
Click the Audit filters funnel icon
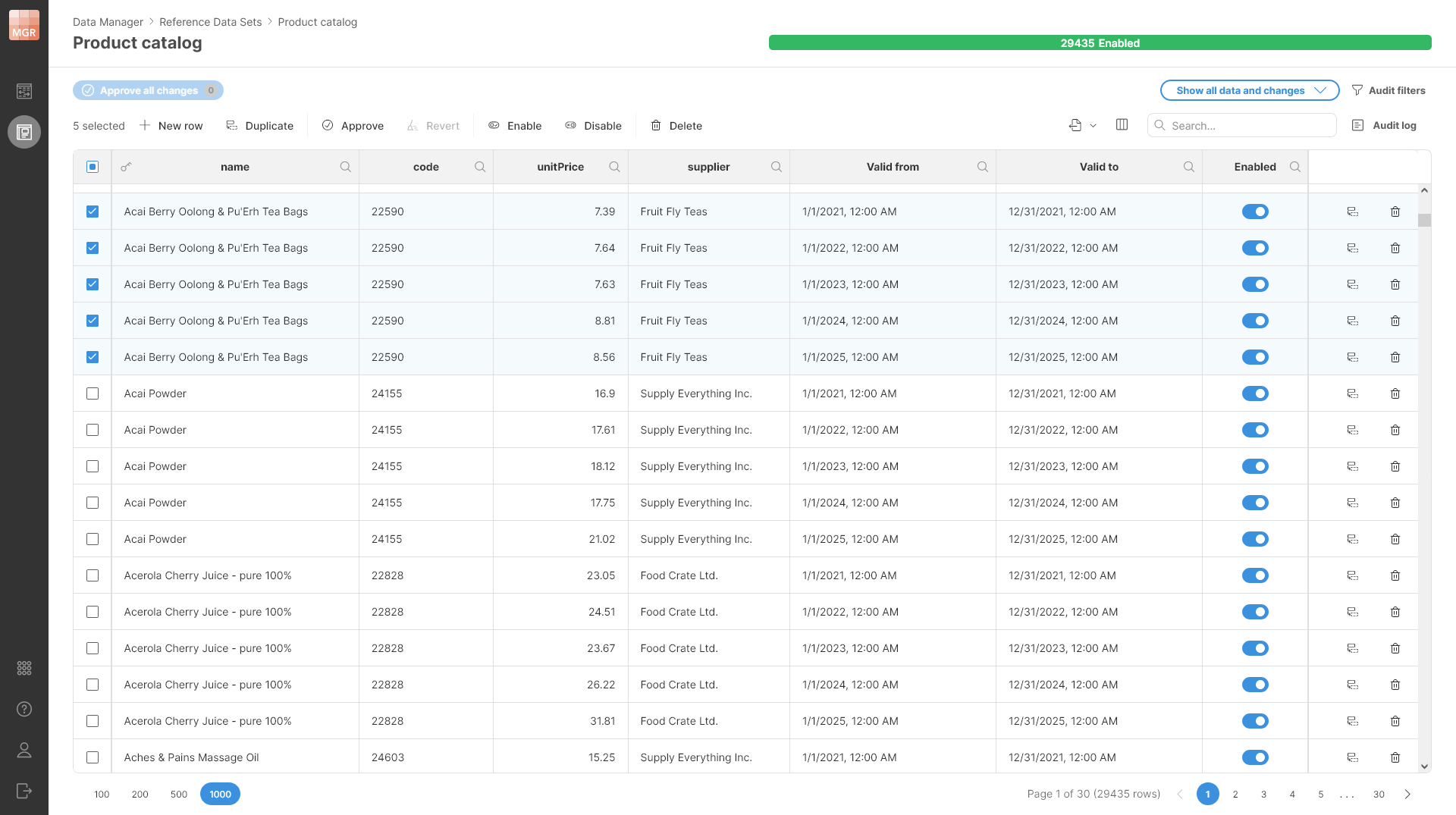click(x=1357, y=90)
